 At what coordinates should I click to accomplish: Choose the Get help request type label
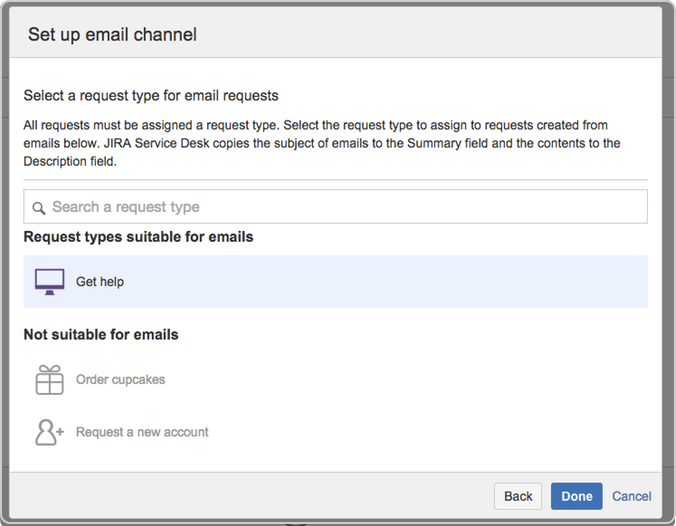[x=100, y=282]
